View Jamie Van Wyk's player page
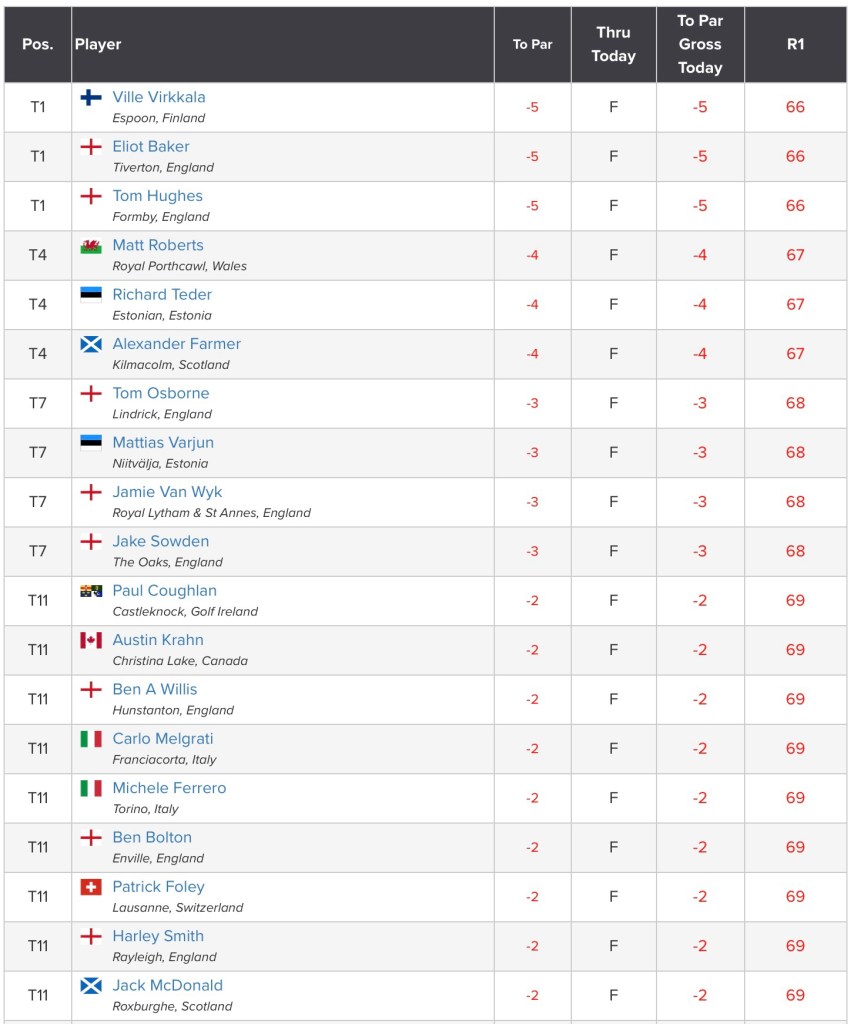The image size is (854, 1024). [167, 492]
